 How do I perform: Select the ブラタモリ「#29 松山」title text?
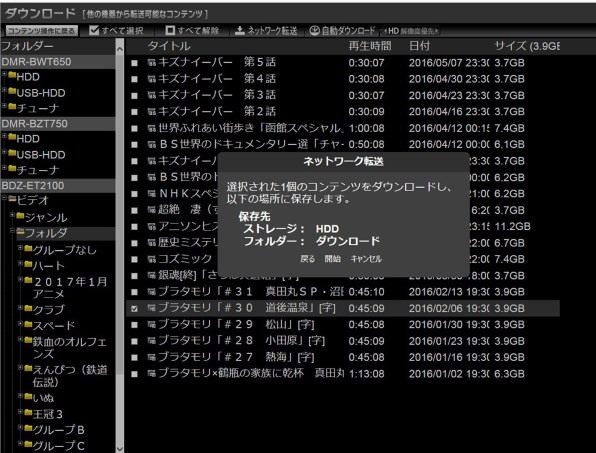pyautogui.click(x=236, y=325)
